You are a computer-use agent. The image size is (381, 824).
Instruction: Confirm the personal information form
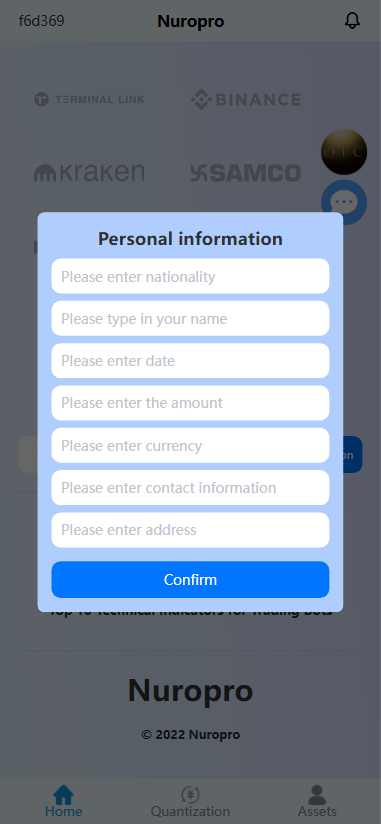(190, 580)
